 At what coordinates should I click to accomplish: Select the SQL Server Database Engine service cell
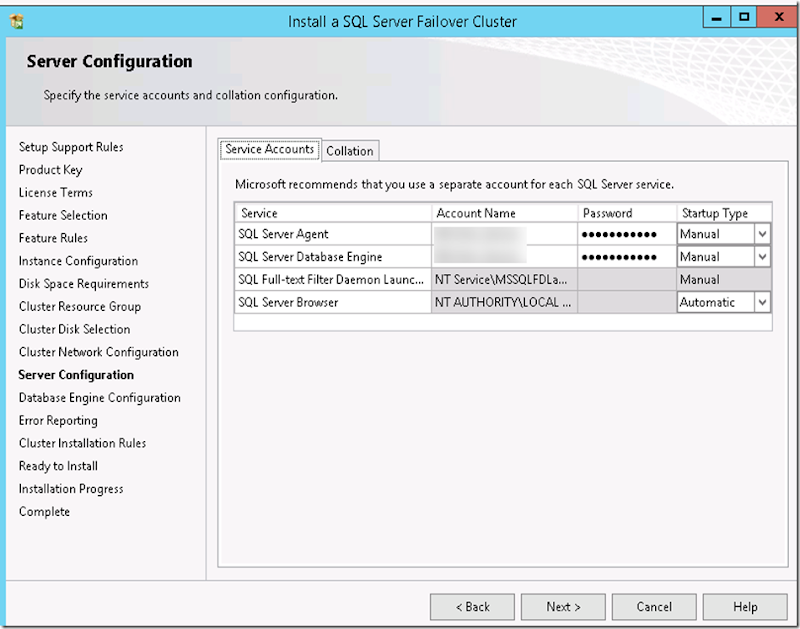pos(333,257)
